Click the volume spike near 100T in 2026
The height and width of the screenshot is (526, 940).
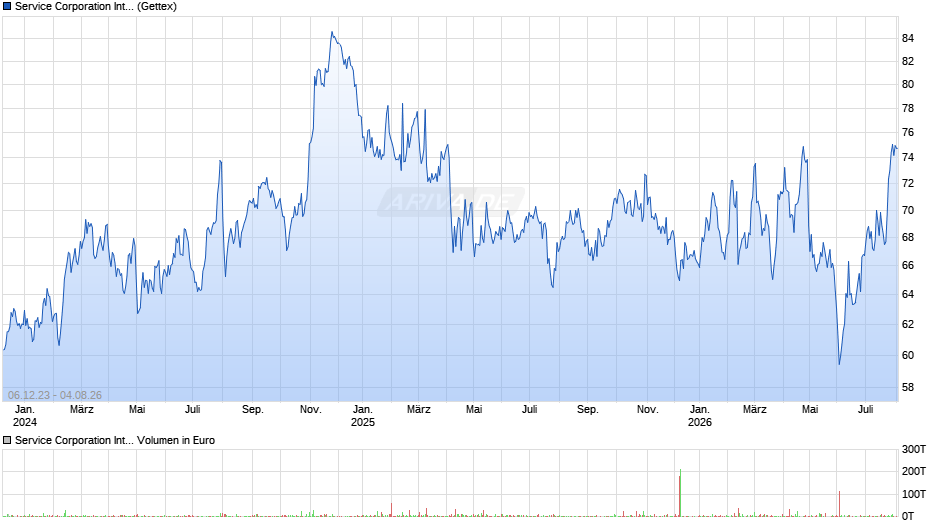pyautogui.click(x=839, y=504)
